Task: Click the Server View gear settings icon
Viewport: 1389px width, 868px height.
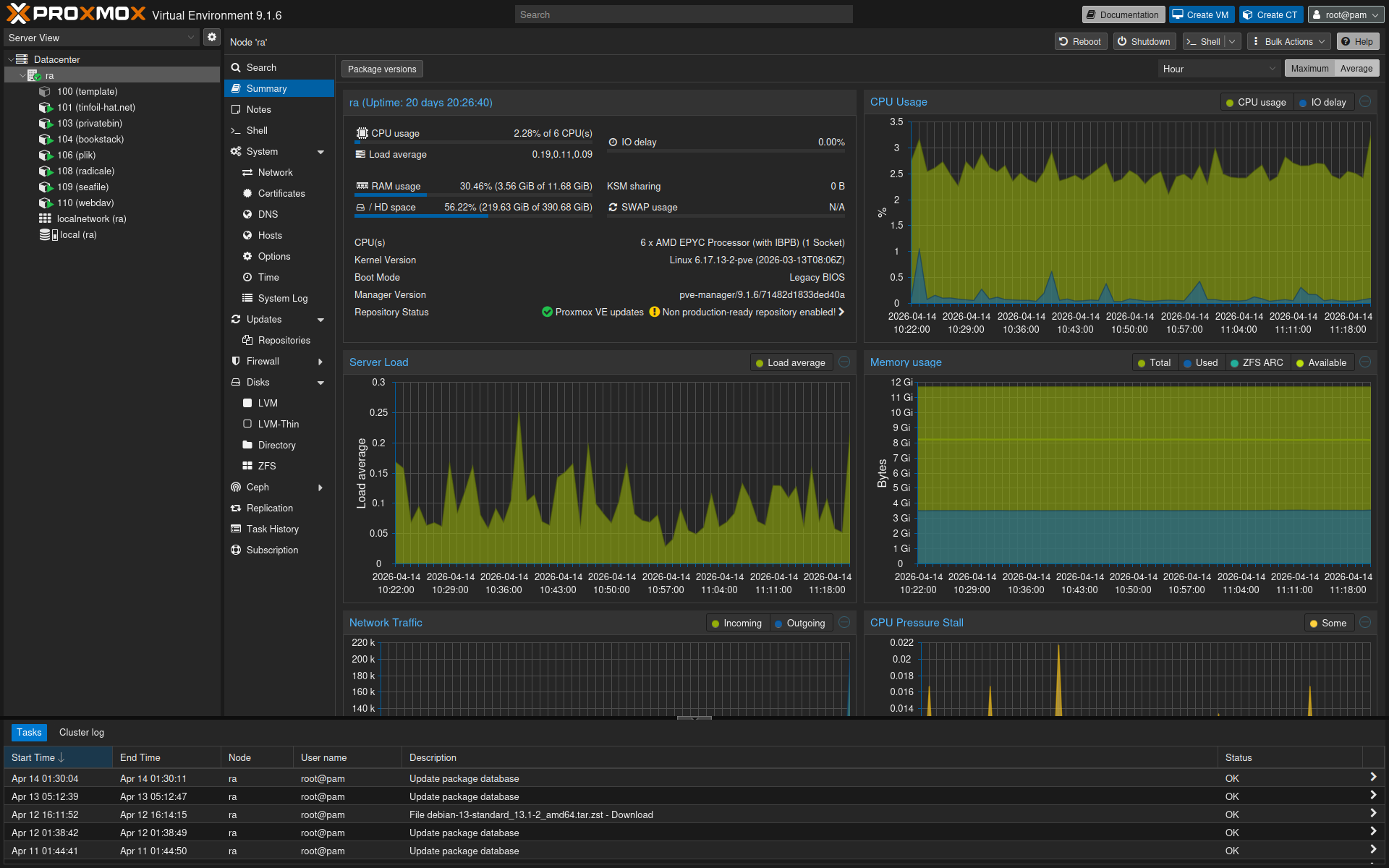Action: pos(211,37)
